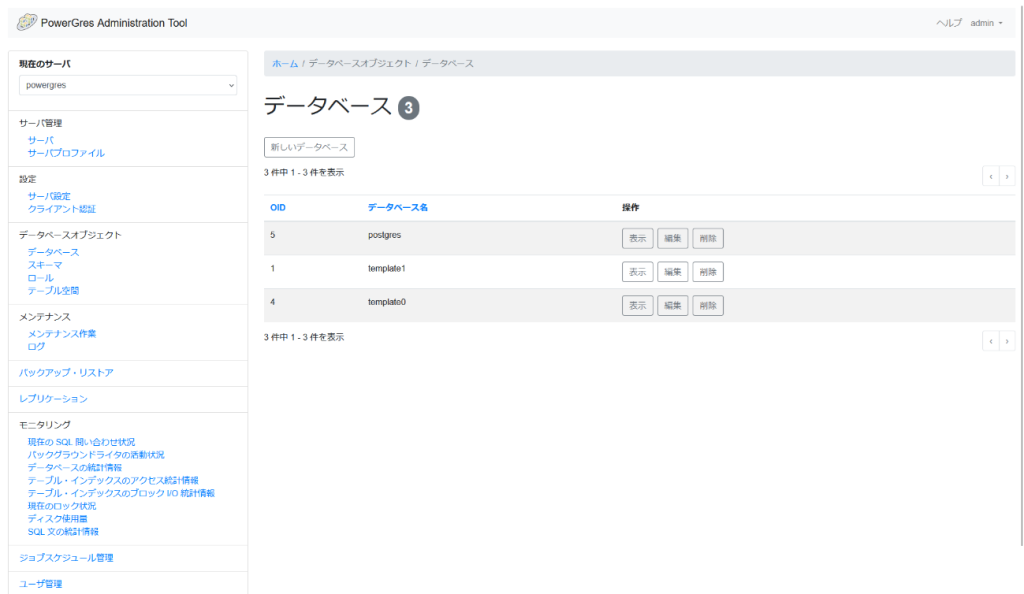Click 表示 for postgres database
Image resolution: width=1024 pixels, height=594 pixels.
(x=637, y=238)
